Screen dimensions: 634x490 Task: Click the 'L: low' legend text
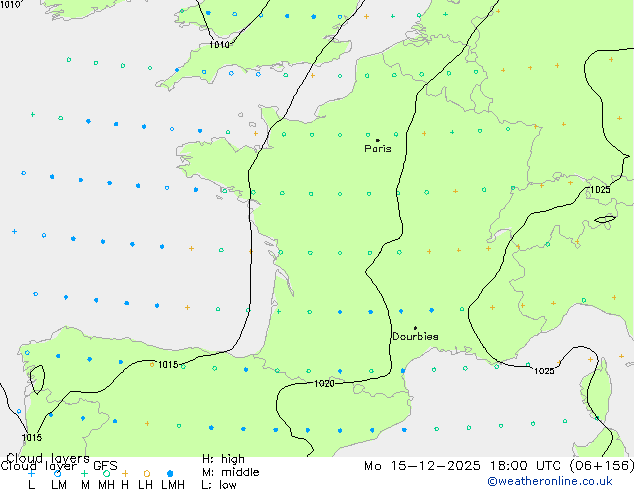(x=219, y=485)
